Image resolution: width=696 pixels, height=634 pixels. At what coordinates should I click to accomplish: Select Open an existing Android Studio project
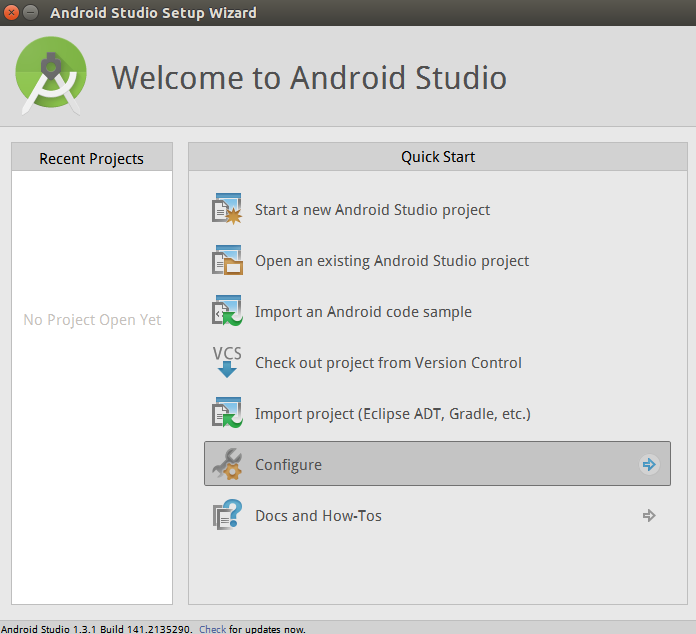[x=392, y=261]
